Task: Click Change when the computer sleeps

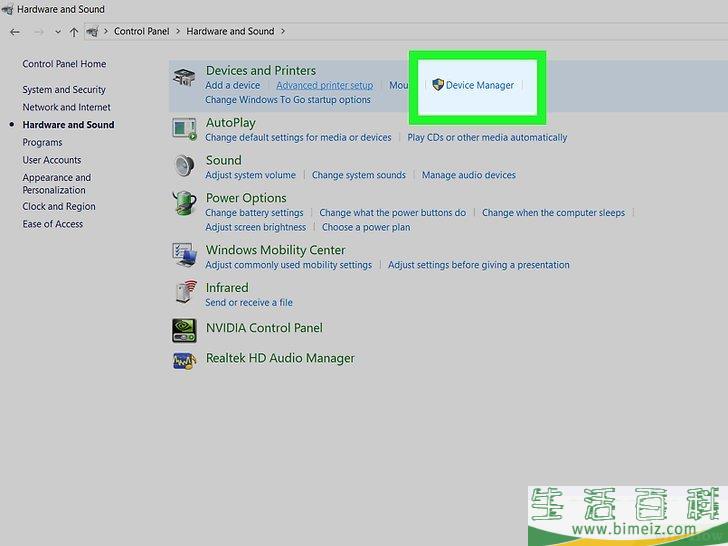Action: click(553, 213)
